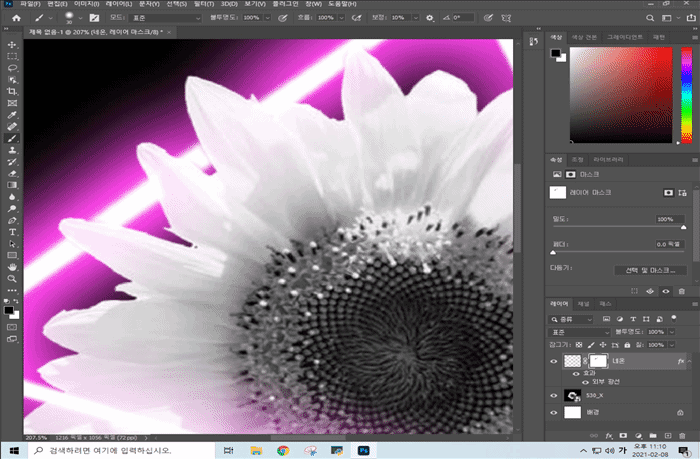Open the 흐름 flow dropdown arrow
The height and width of the screenshot is (459, 700).
[x=342, y=18]
